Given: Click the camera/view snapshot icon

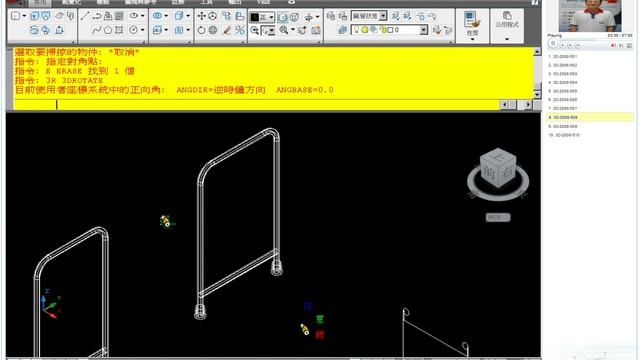Looking at the screenshot, I should tap(316, 30).
